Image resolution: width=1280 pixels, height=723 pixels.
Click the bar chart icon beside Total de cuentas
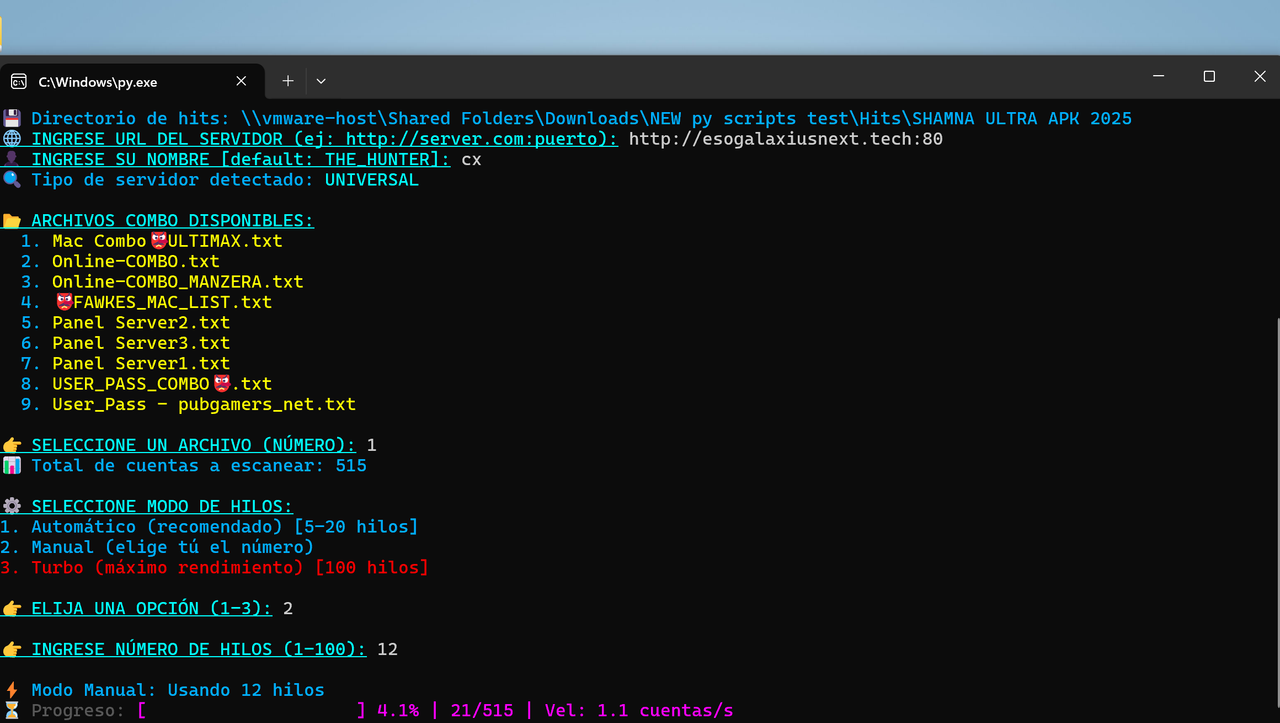[11, 466]
